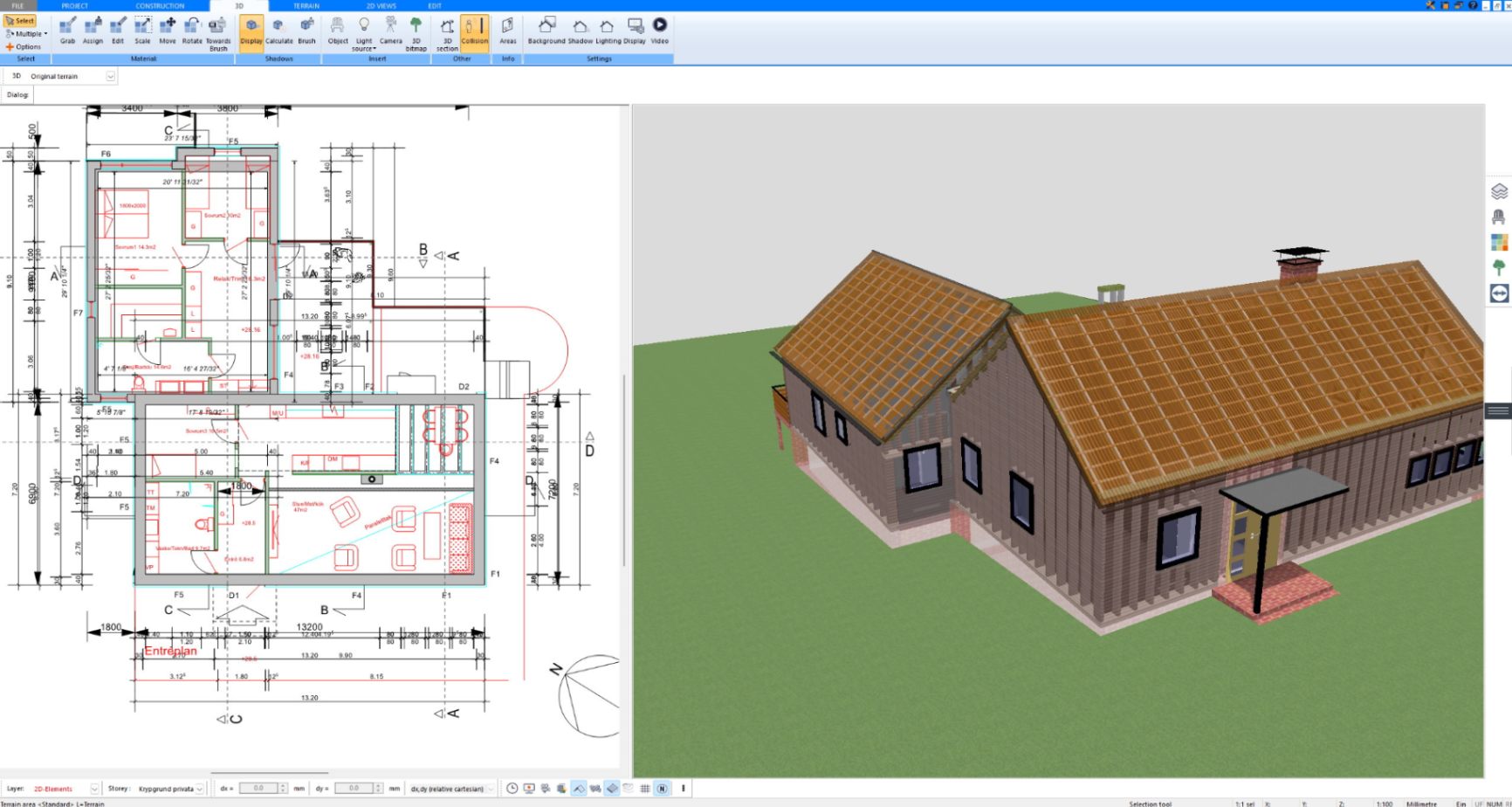Toggle the highlighted roof view icon
Image resolution: width=1512 pixels, height=807 pixels.
pos(579,789)
